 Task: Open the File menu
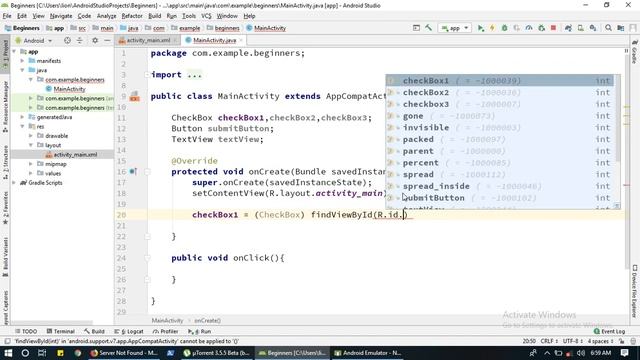(7, 16)
